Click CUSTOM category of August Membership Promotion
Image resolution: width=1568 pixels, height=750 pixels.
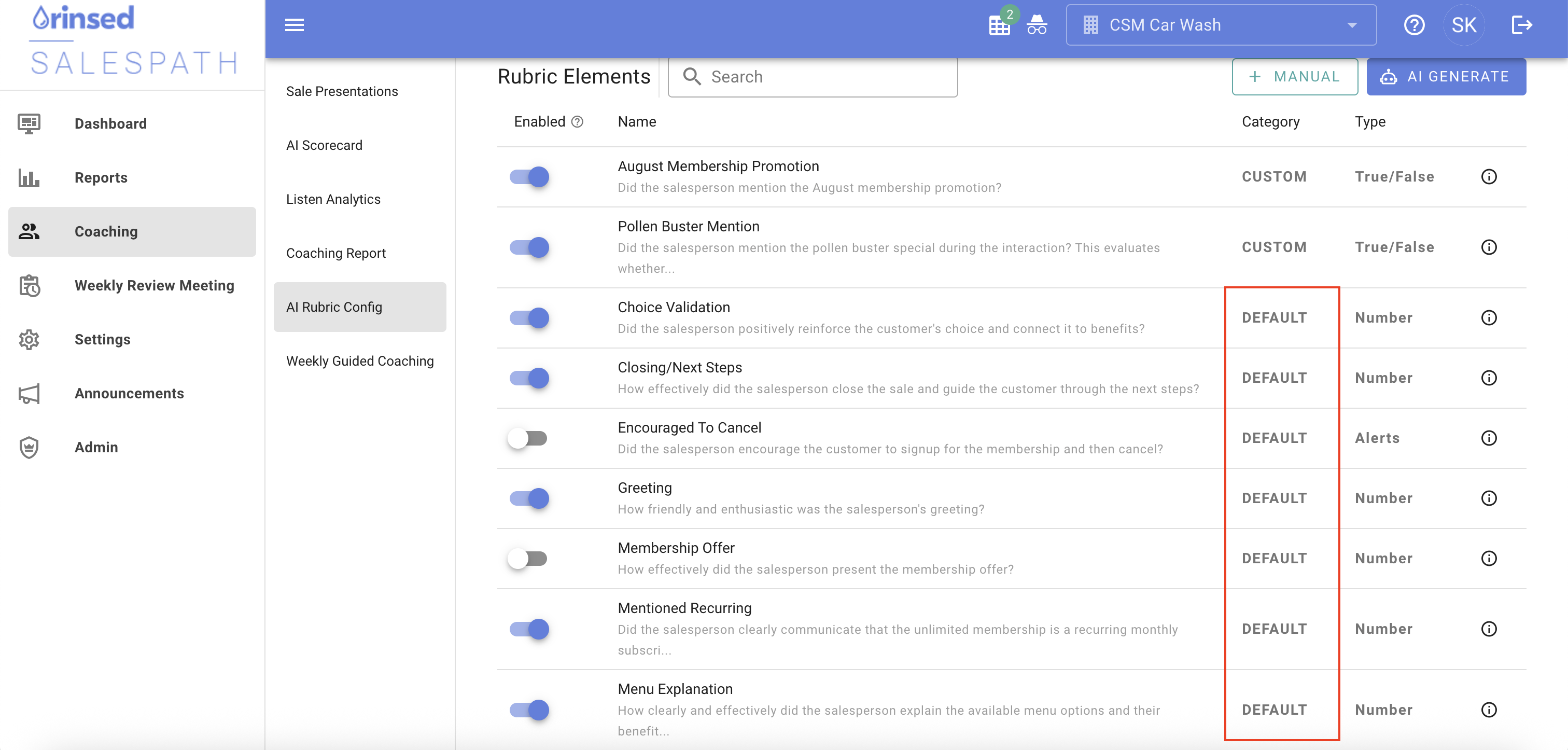click(1274, 176)
